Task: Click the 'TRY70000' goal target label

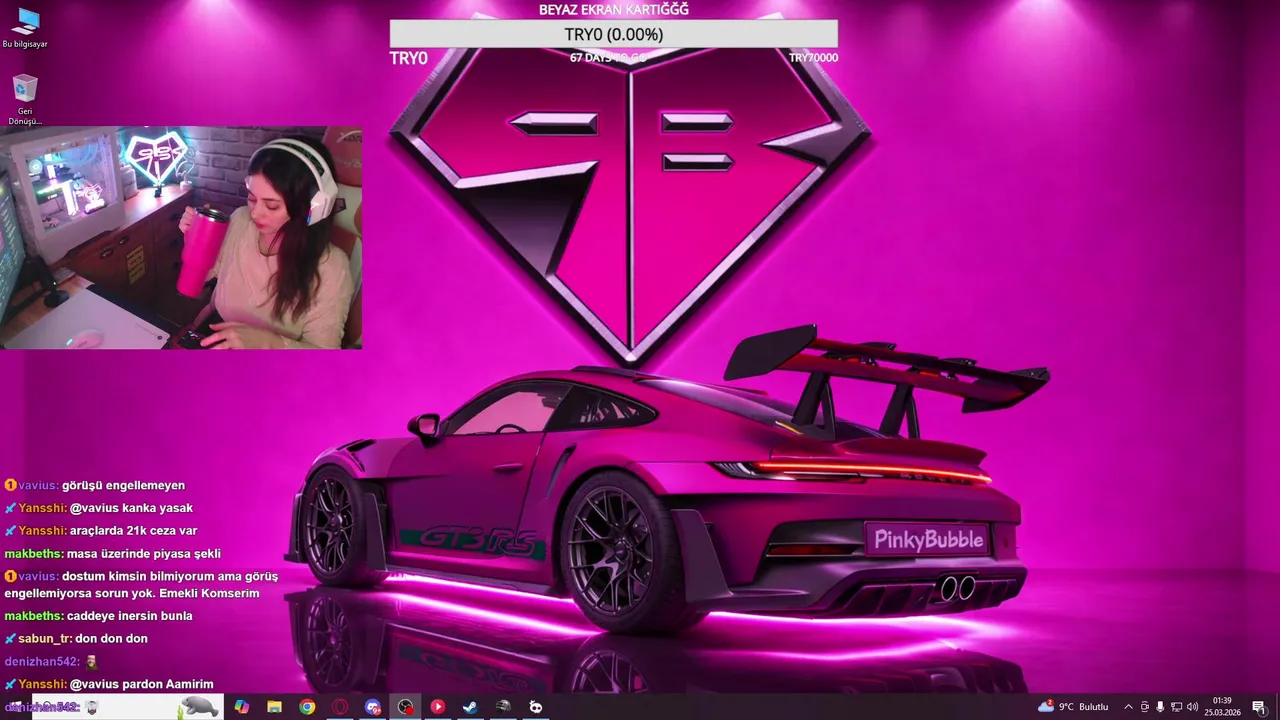Action: coord(813,58)
